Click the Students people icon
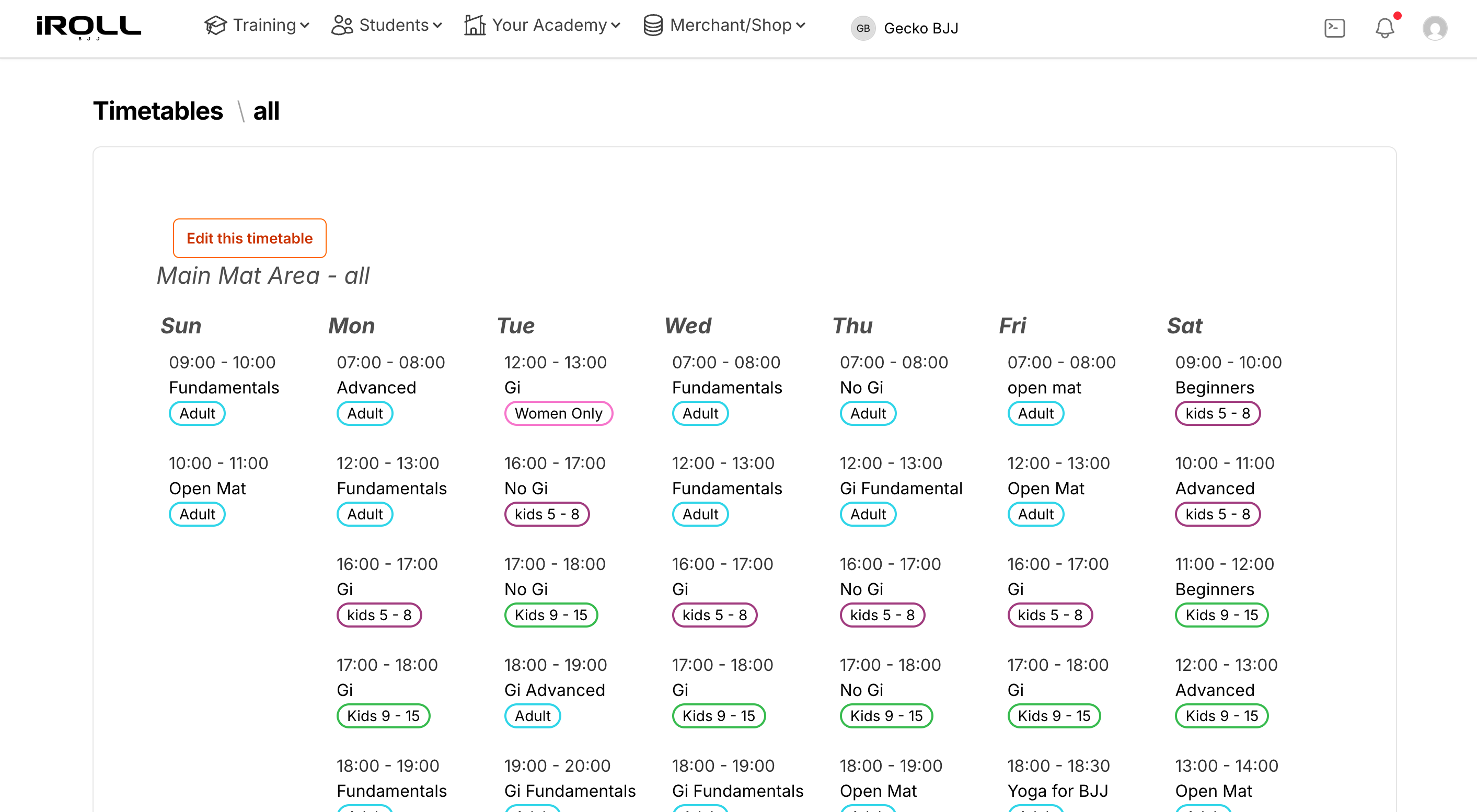The image size is (1477, 812). click(x=342, y=25)
